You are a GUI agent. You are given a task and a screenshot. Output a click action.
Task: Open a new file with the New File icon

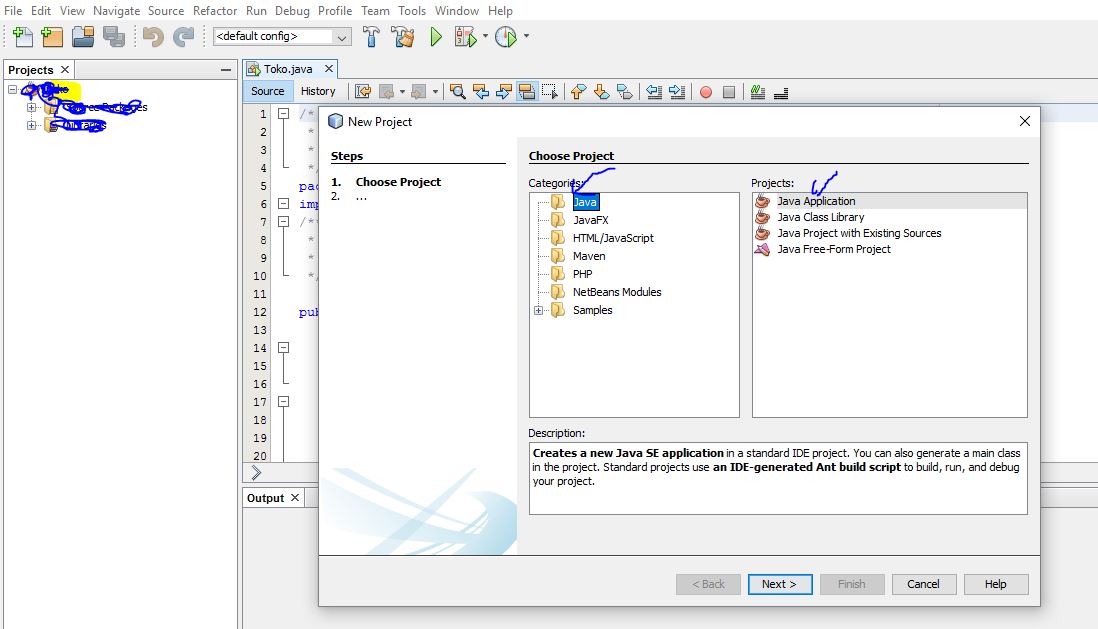click(x=20, y=37)
